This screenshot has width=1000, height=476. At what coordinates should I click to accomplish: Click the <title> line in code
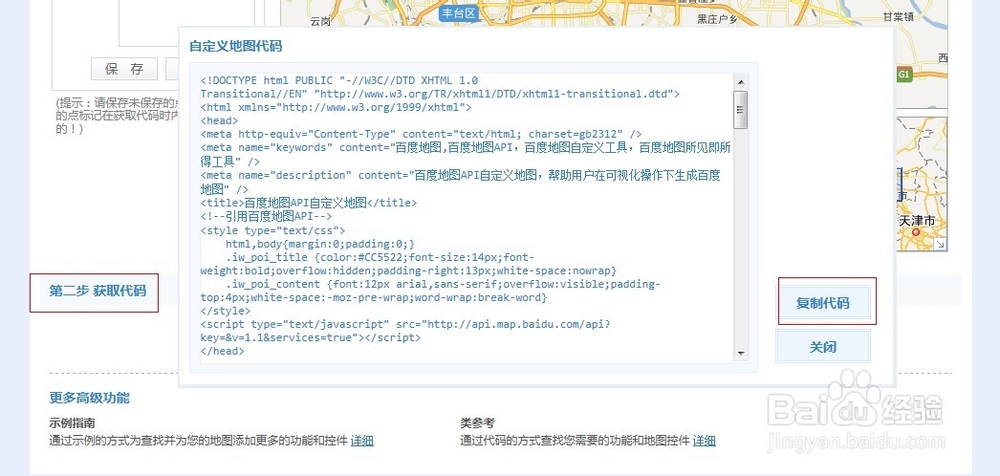click(308, 203)
